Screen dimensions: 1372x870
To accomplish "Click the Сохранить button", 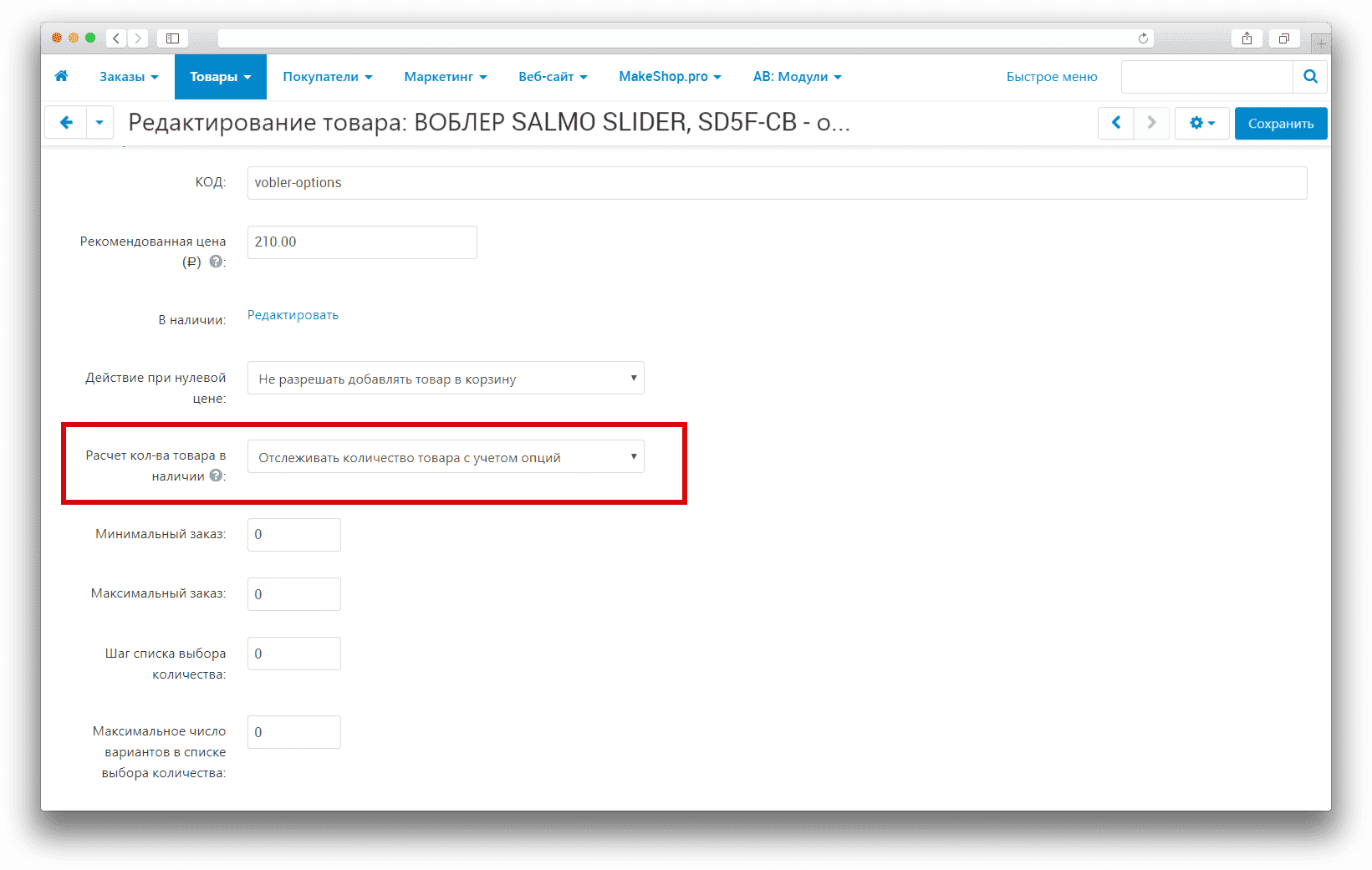I will (x=1281, y=123).
